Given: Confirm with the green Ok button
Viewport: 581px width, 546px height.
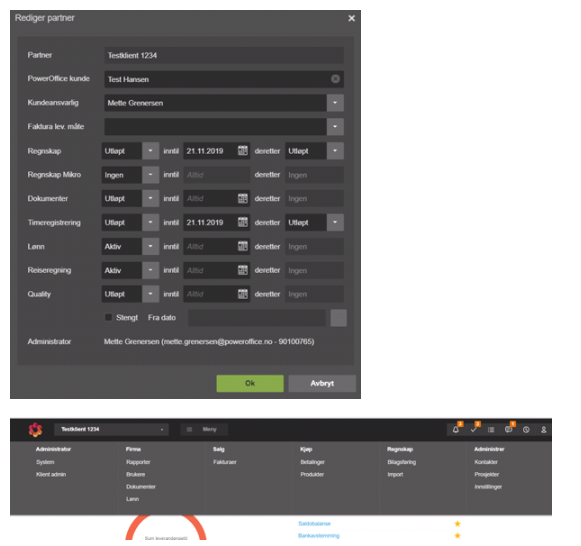Looking at the screenshot, I should click(x=250, y=383).
